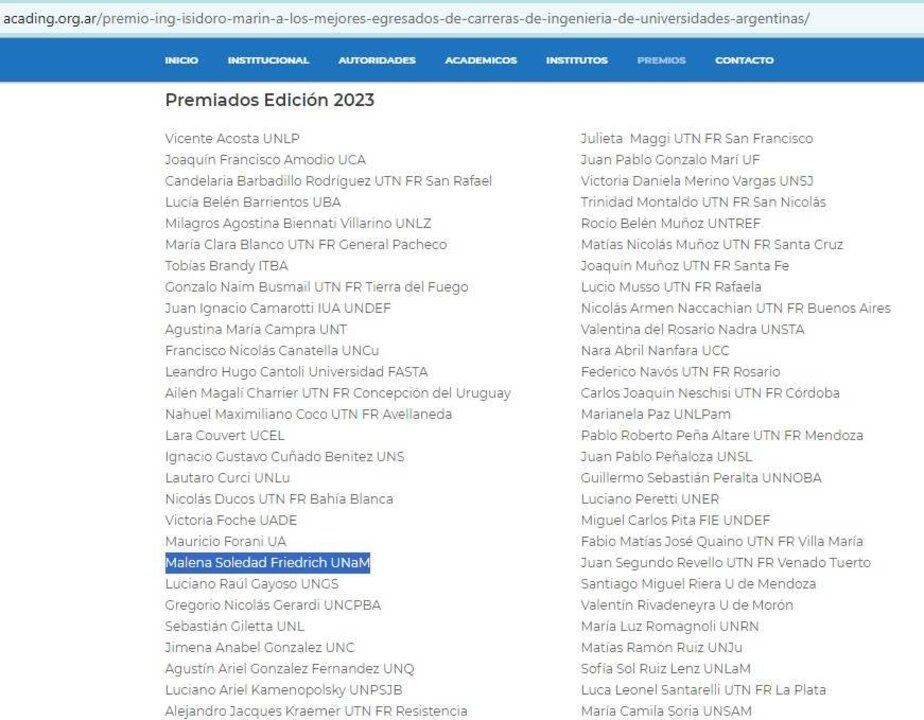Image resolution: width=924 pixels, height=720 pixels.
Task: Click 'Luciano Raúl Gayoso UNGS' entry
Action: [x=252, y=584]
